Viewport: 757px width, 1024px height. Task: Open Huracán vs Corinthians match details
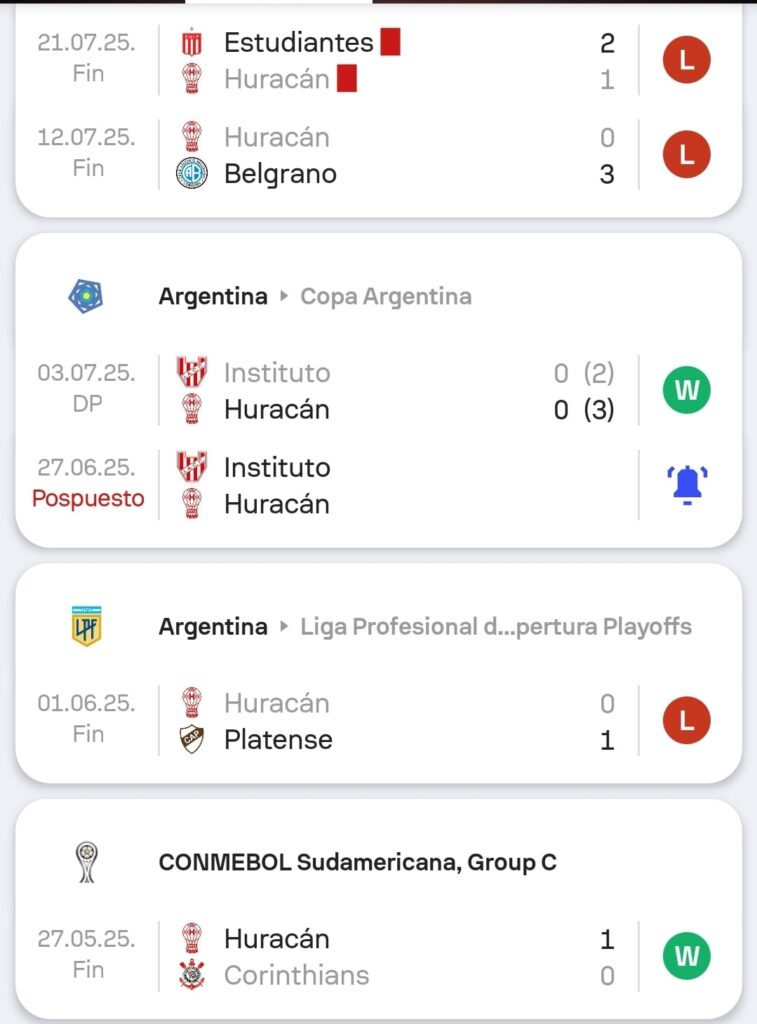coord(400,957)
